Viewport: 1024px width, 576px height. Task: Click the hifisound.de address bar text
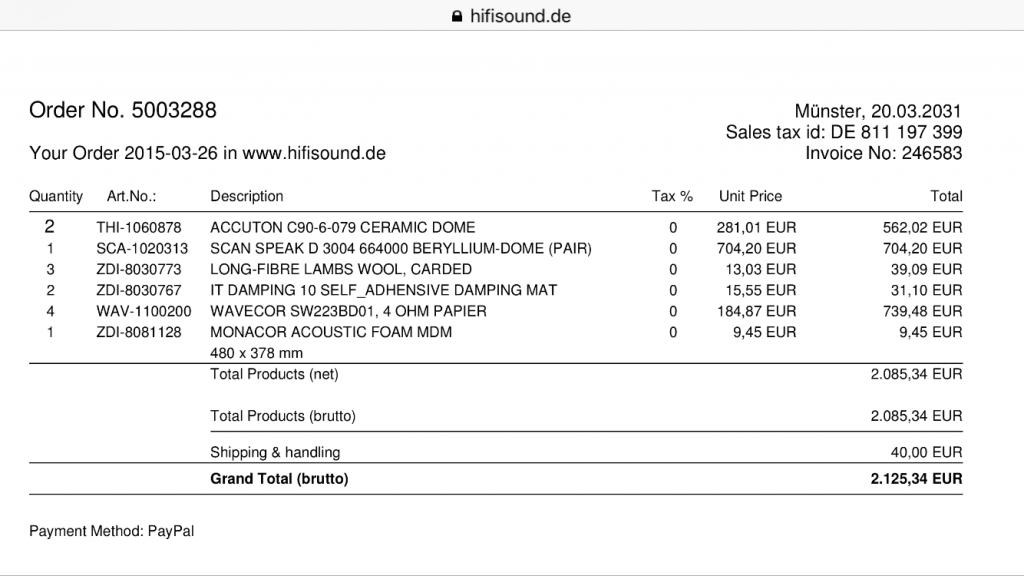coord(520,16)
